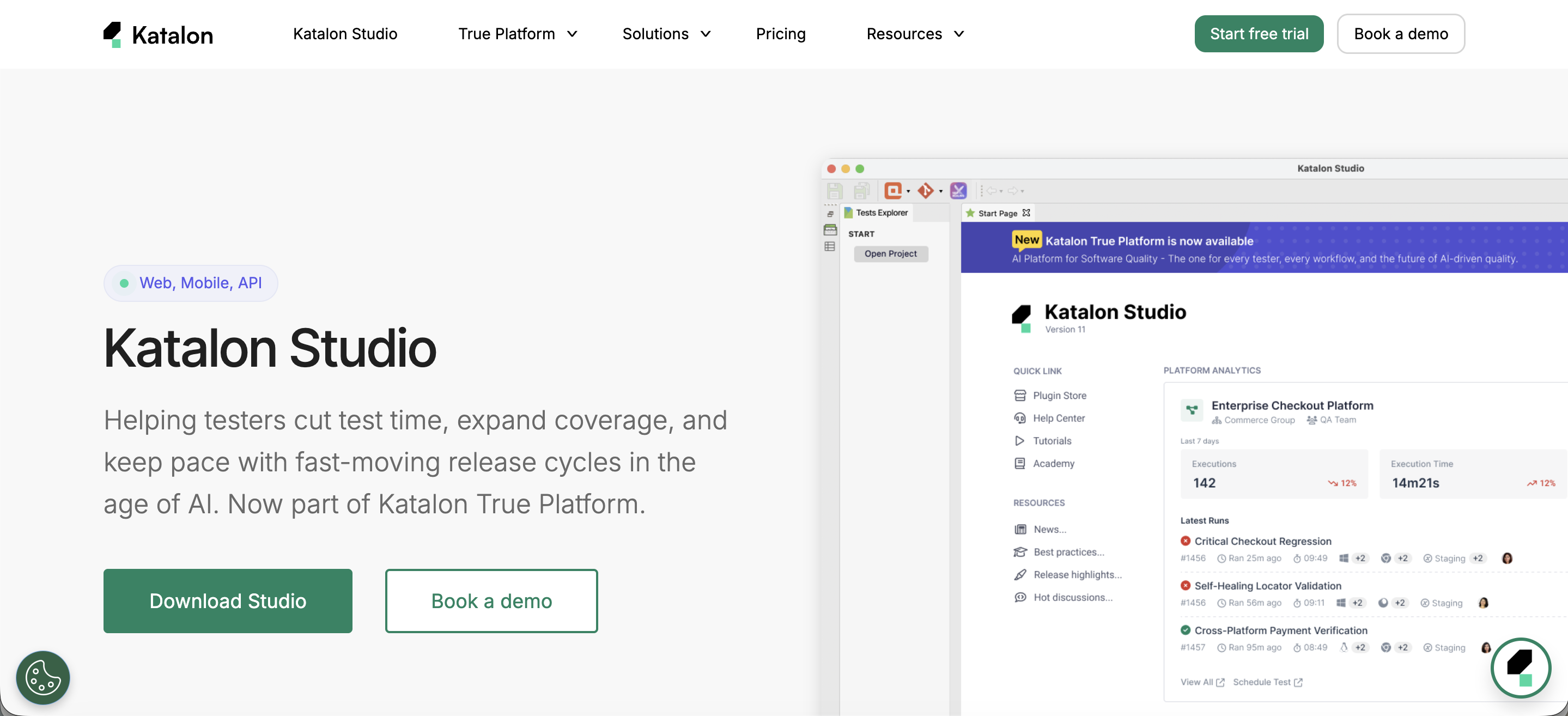Click Book a demo beside Download Studio

[491, 601]
